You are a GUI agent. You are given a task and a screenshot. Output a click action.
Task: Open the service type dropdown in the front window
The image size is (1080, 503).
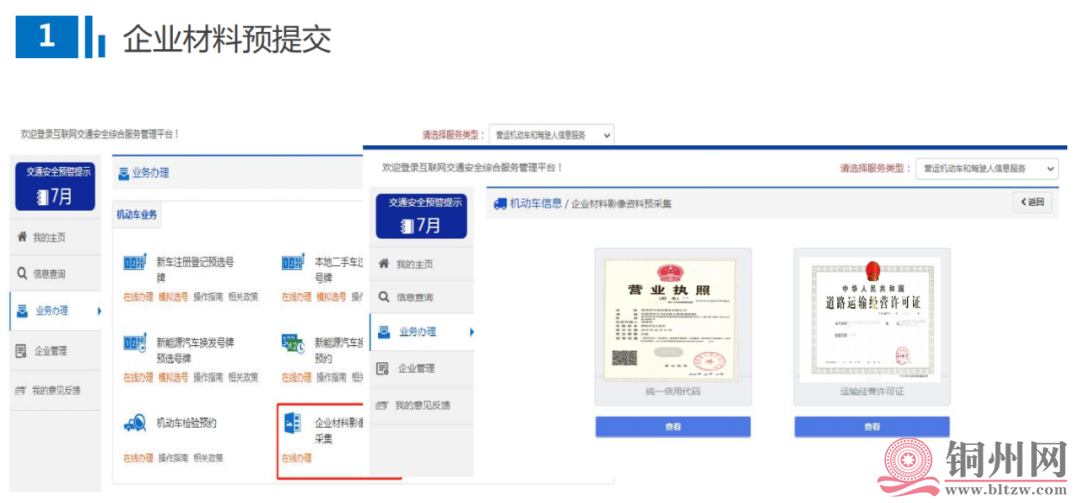pos(986,169)
